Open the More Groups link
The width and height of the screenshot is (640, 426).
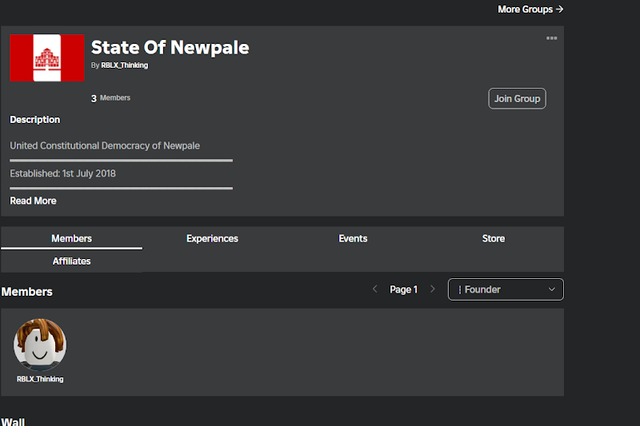[530, 9]
